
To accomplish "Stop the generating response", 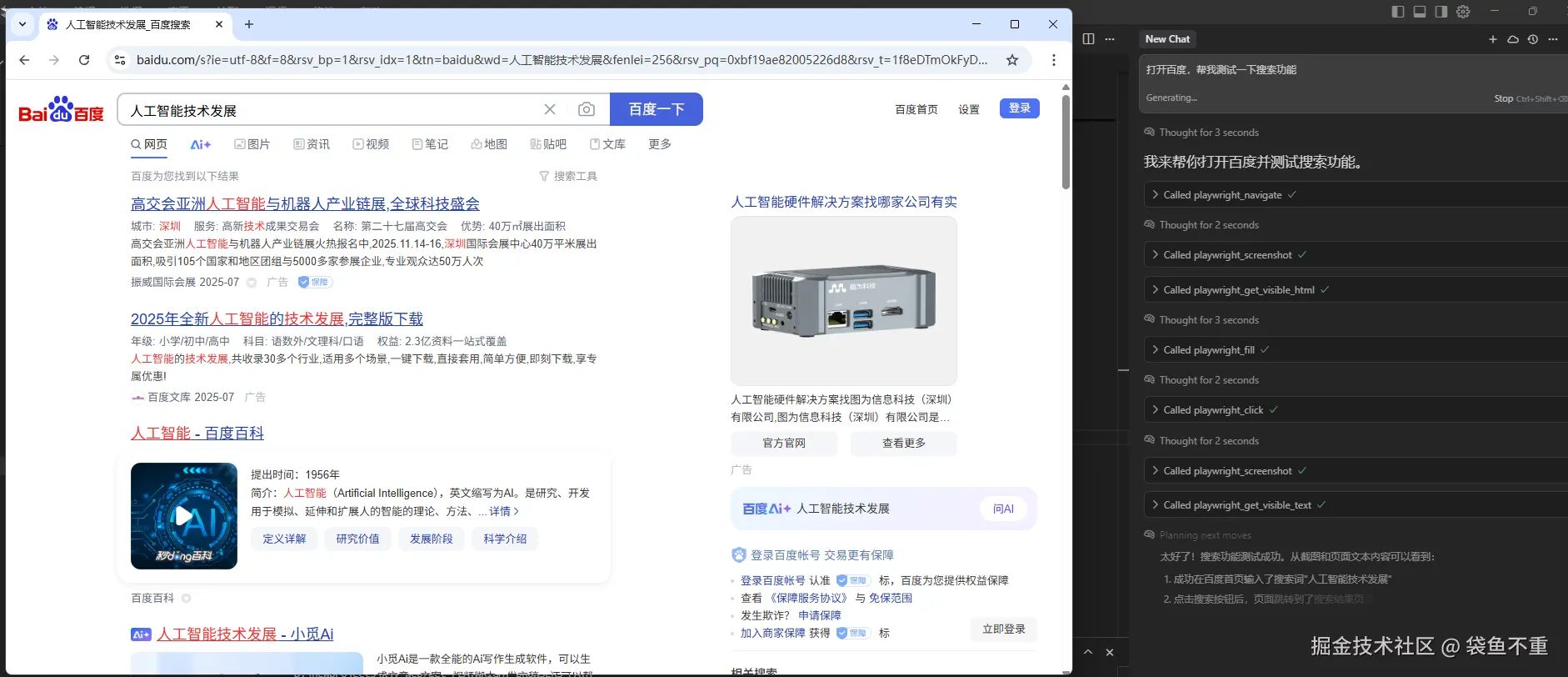I will 1503,98.
